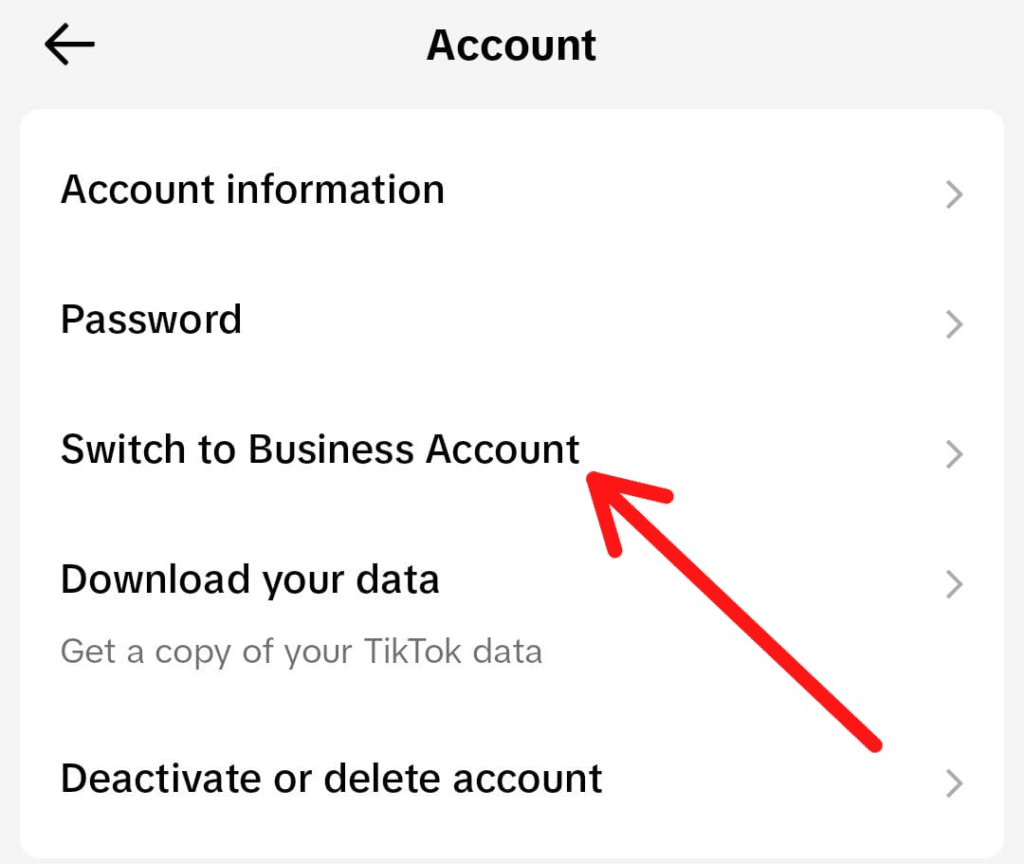The image size is (1024, 864).
Task: Tap the chevron next to Deactivate or delete account
Action: click(954, 784)
